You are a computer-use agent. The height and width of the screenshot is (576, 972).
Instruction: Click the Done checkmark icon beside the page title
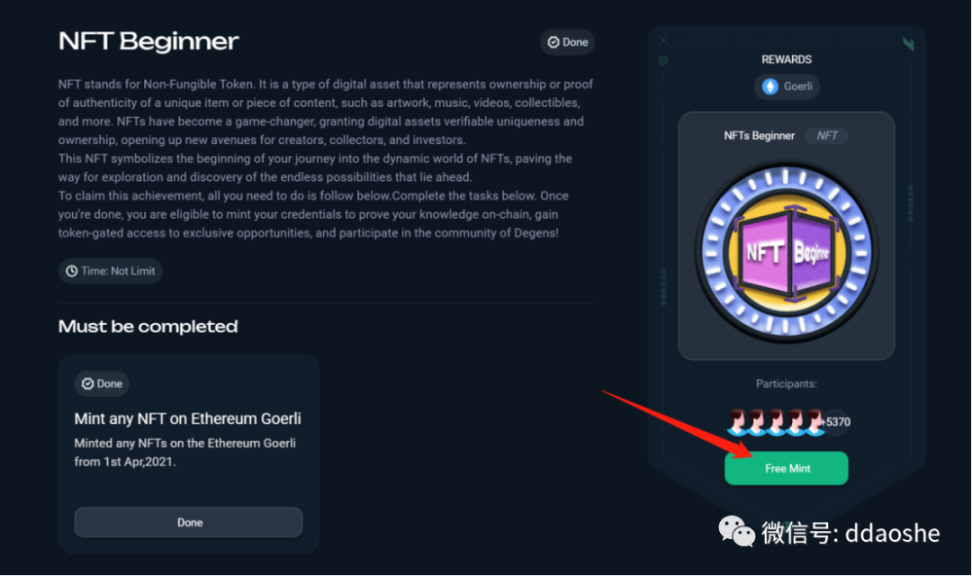[552, 42]
